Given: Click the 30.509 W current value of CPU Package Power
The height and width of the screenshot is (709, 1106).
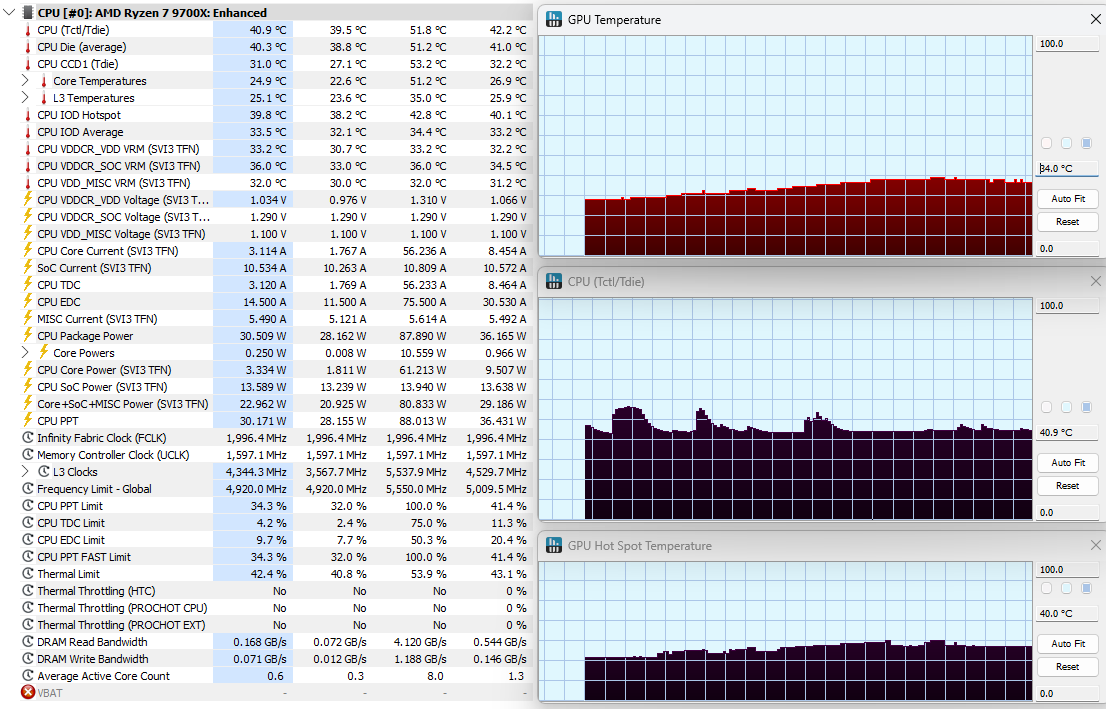Looking at the screenshot, I should (262, 336).
